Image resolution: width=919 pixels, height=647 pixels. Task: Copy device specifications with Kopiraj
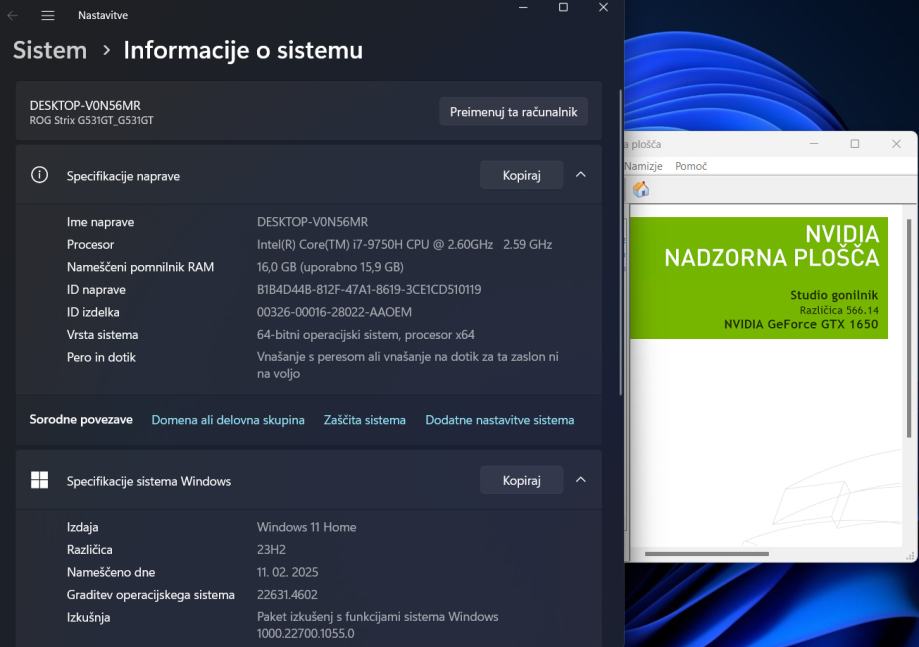[522, 175]
